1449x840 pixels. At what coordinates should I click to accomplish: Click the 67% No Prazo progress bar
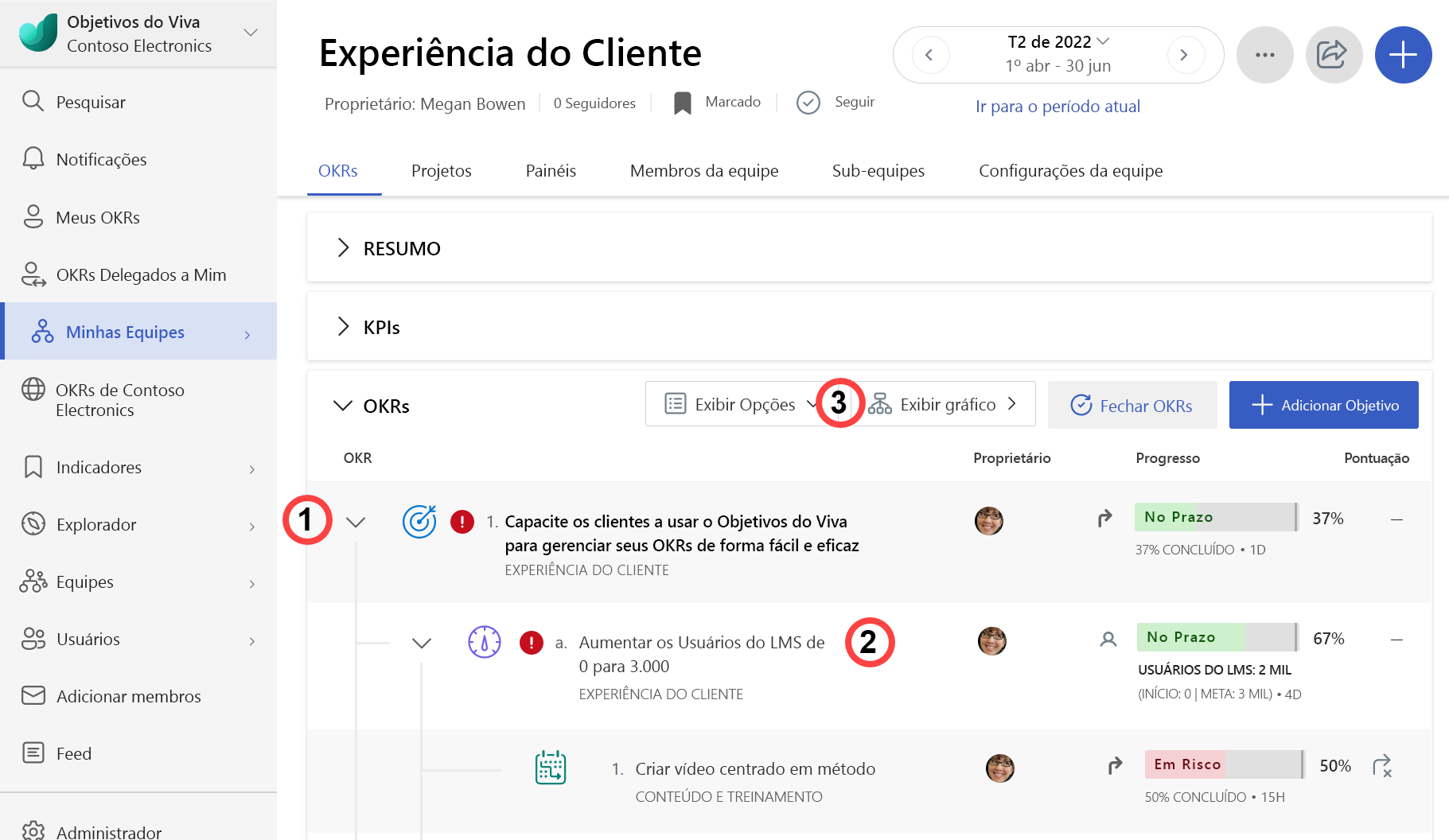pyautogui.click(x=1217, y=637)
